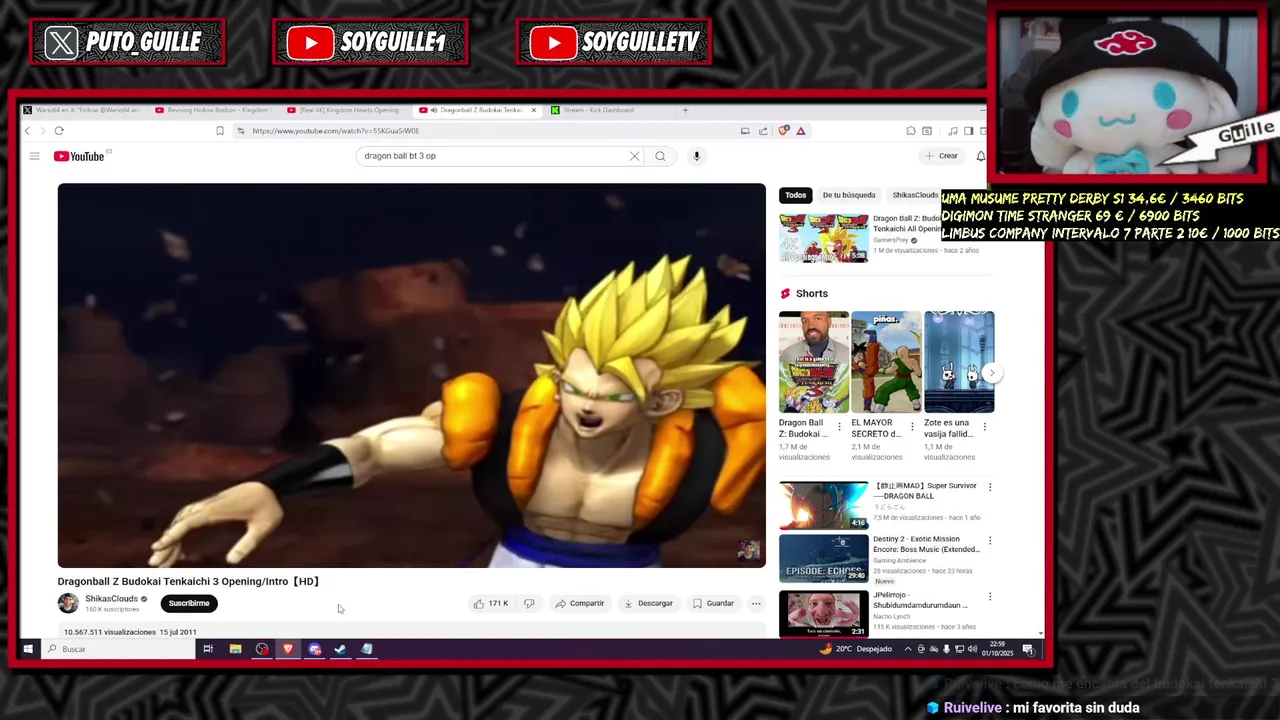Open the YouTube hamburger guide menu
The image size is (1280, 720).
pos(34,156)
